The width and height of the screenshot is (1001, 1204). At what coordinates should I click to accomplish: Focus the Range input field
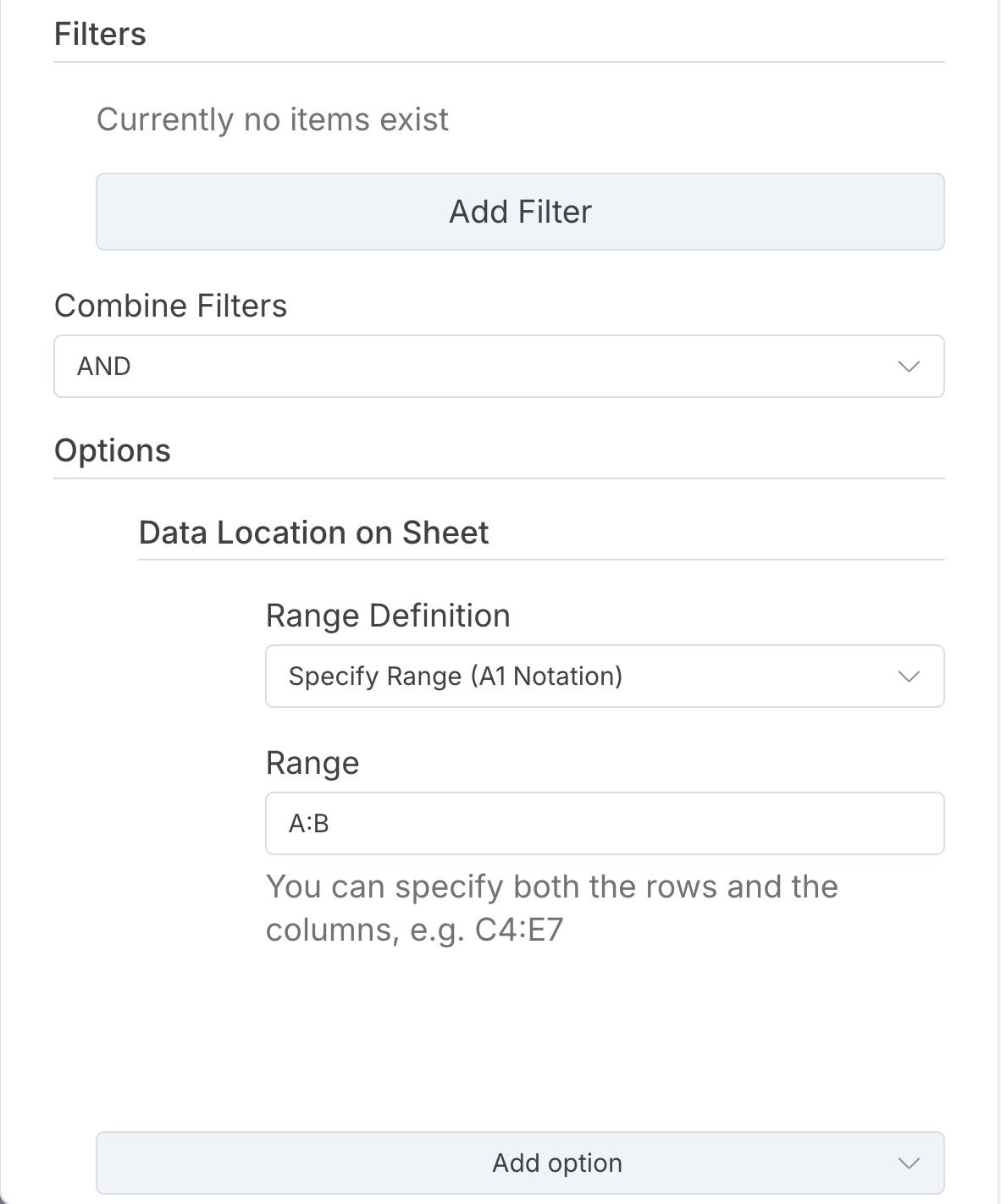coord(604,824)
